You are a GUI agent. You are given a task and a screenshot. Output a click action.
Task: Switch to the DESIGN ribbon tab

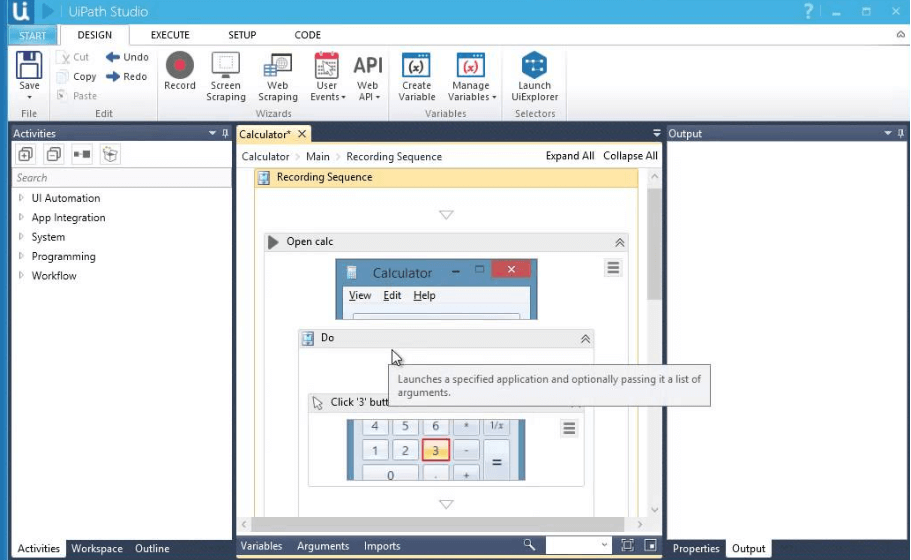pos(95,35)
